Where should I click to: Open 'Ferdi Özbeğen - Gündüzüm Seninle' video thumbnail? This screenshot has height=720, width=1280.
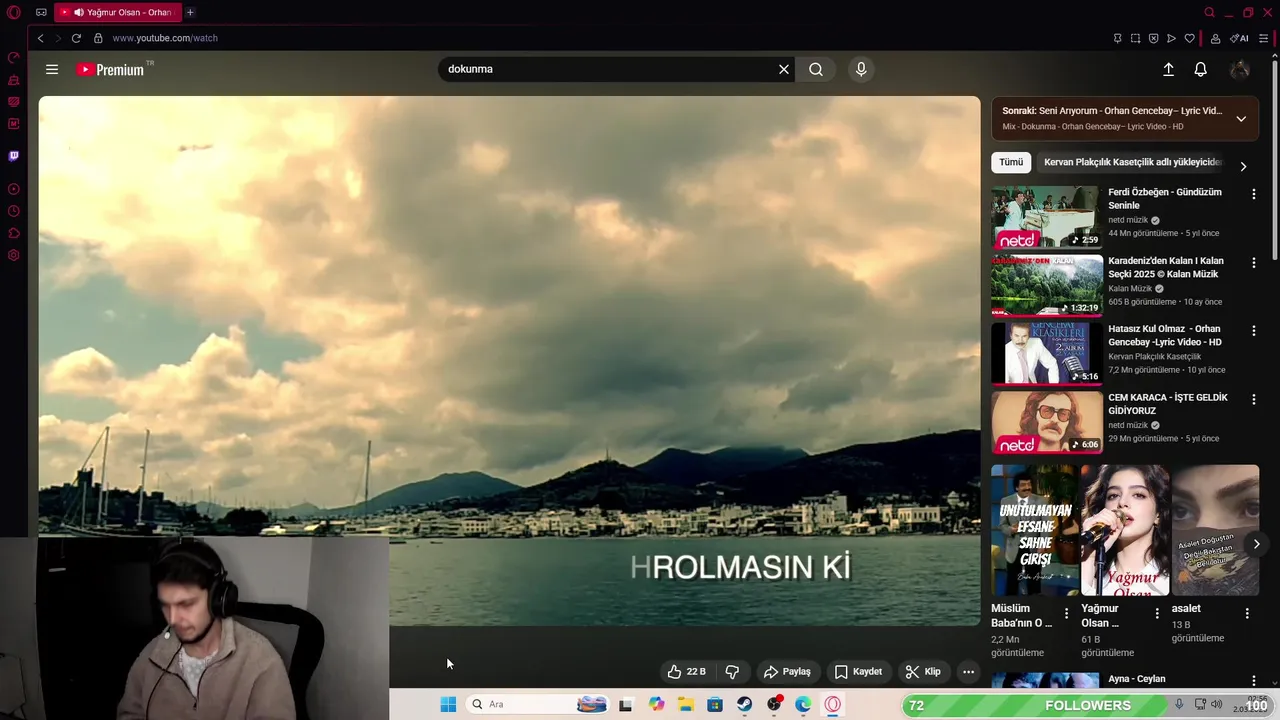[1047, 217]
